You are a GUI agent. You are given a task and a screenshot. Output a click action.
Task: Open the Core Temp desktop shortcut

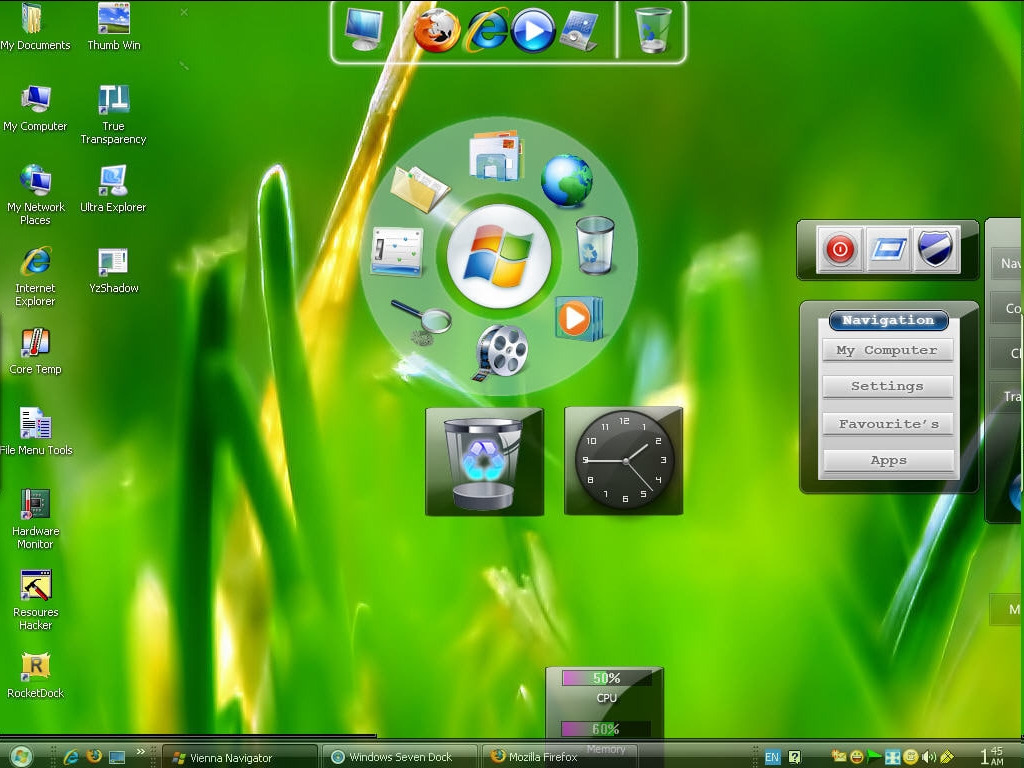[35, 350]
